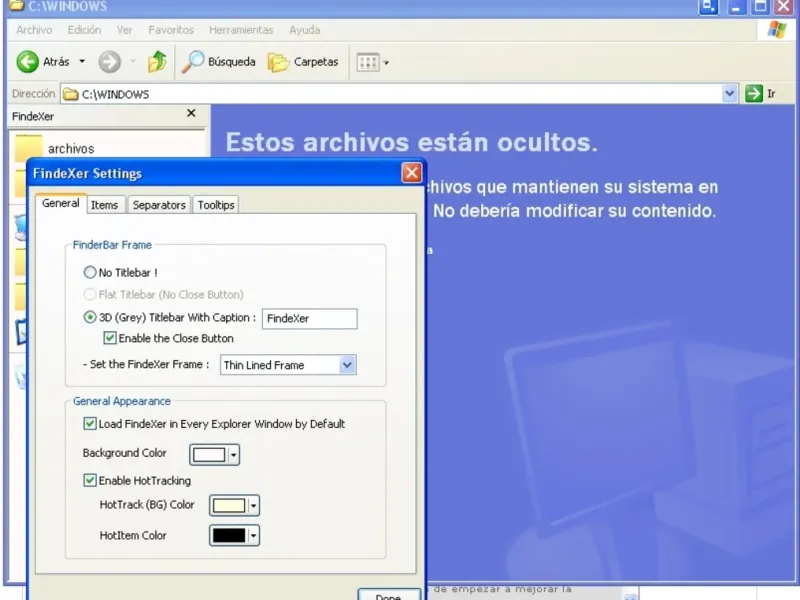Open the Edición menu
This screenshot has width=800, height=600.
[x=84, y=30]
